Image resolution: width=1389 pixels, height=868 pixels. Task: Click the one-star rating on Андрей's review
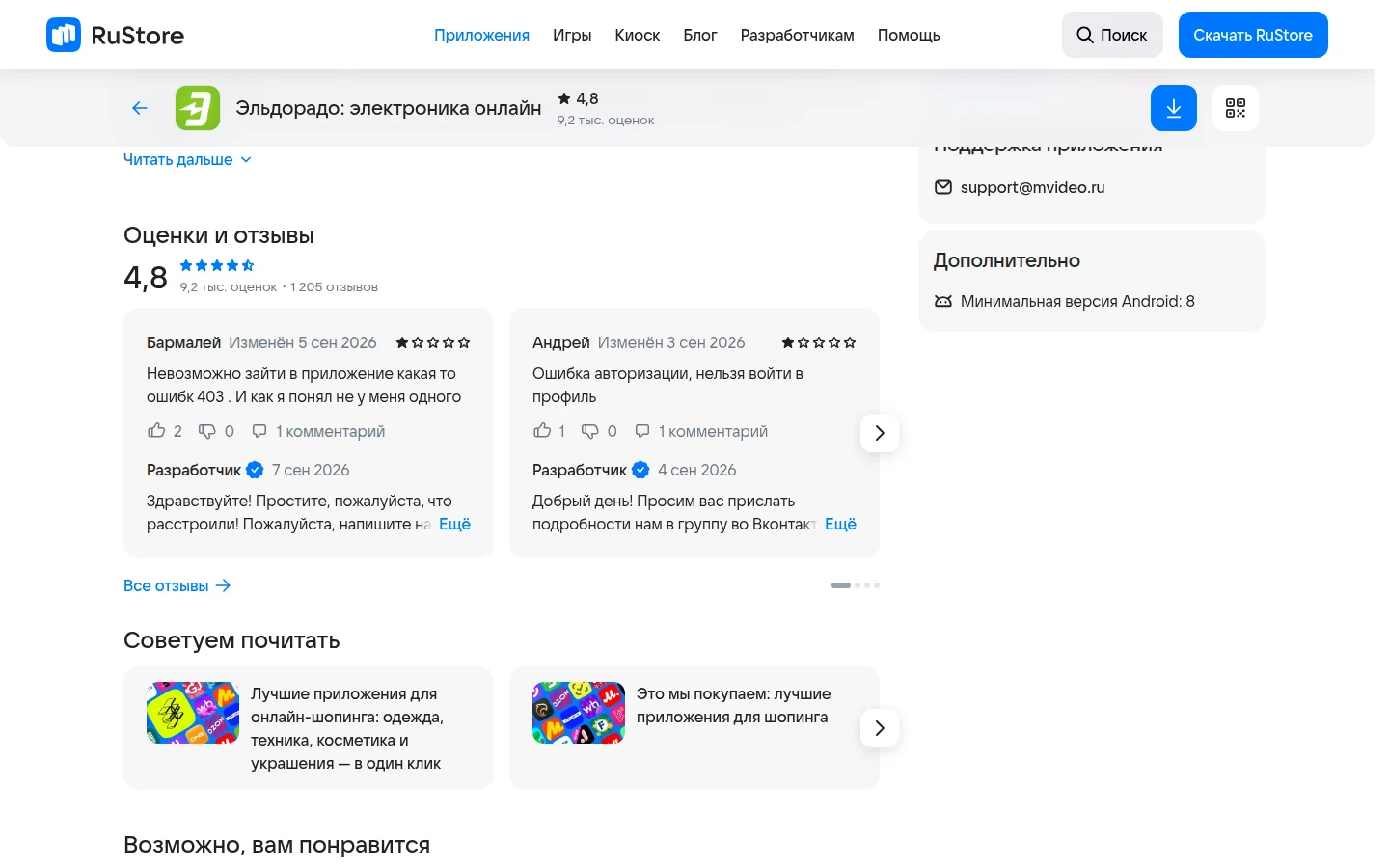(819, 342)
